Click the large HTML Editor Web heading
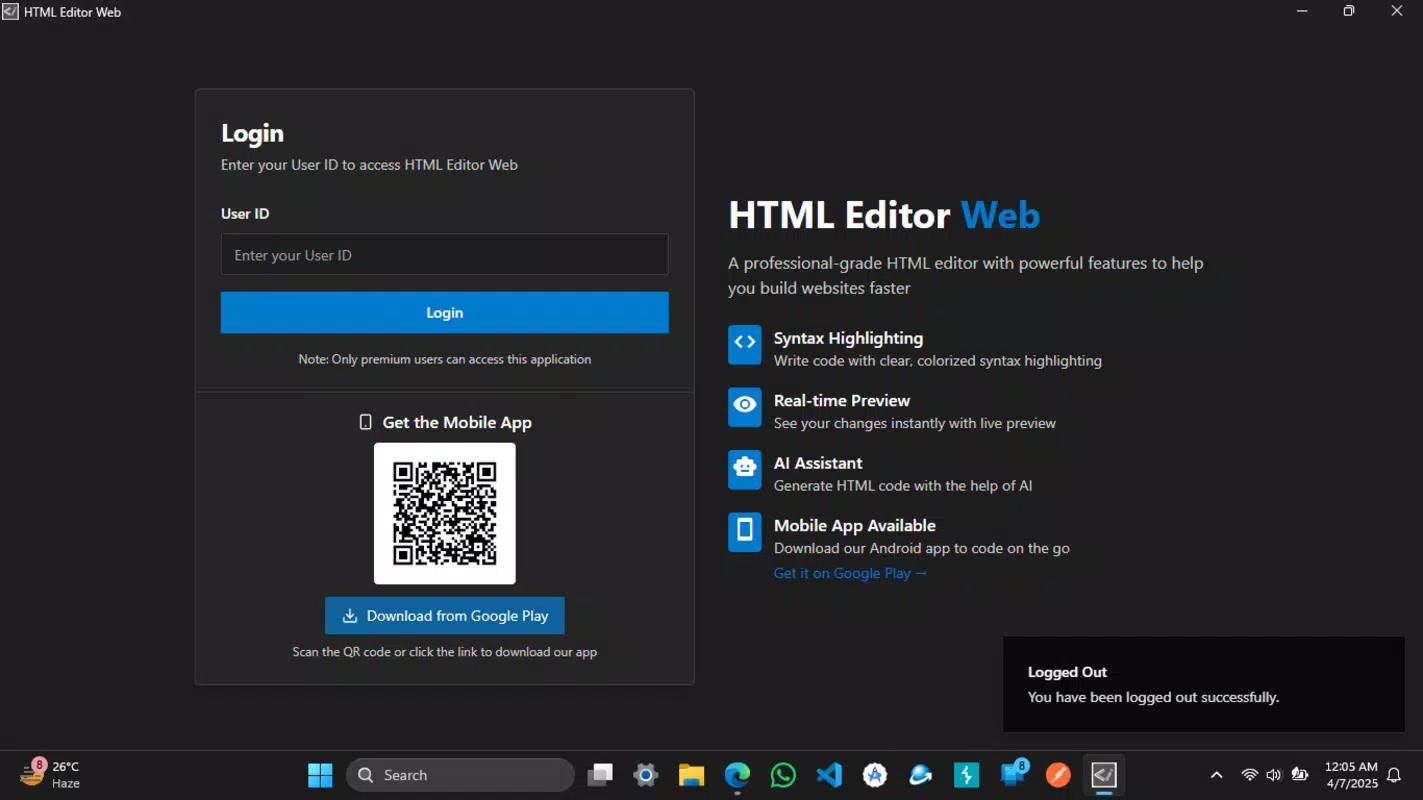Viewport: 1423px width, 800px height. tap(884, 215)
